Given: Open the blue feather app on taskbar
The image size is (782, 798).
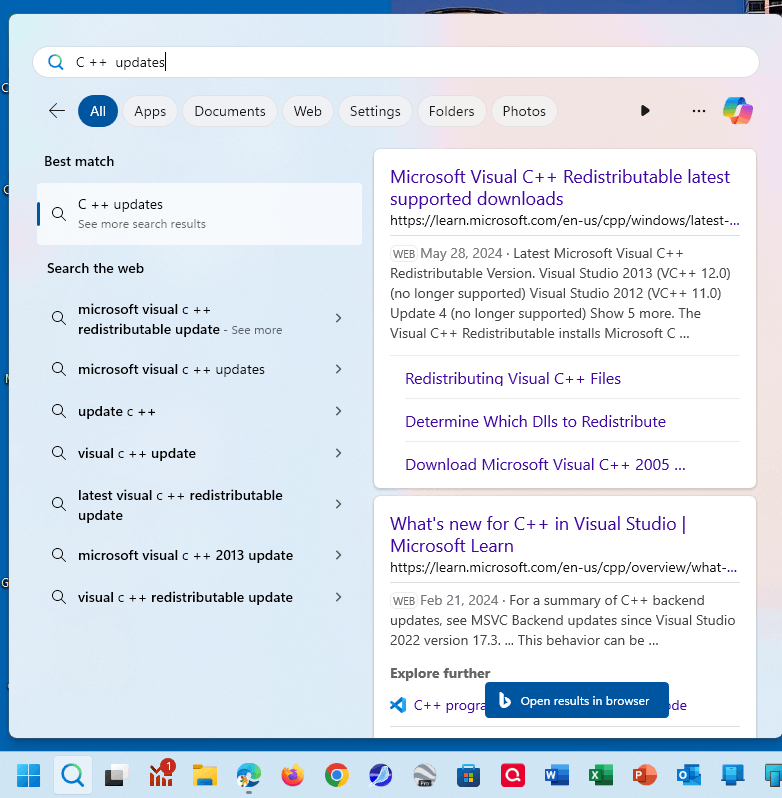Looking at the screenshot, I should coord(381,776).
